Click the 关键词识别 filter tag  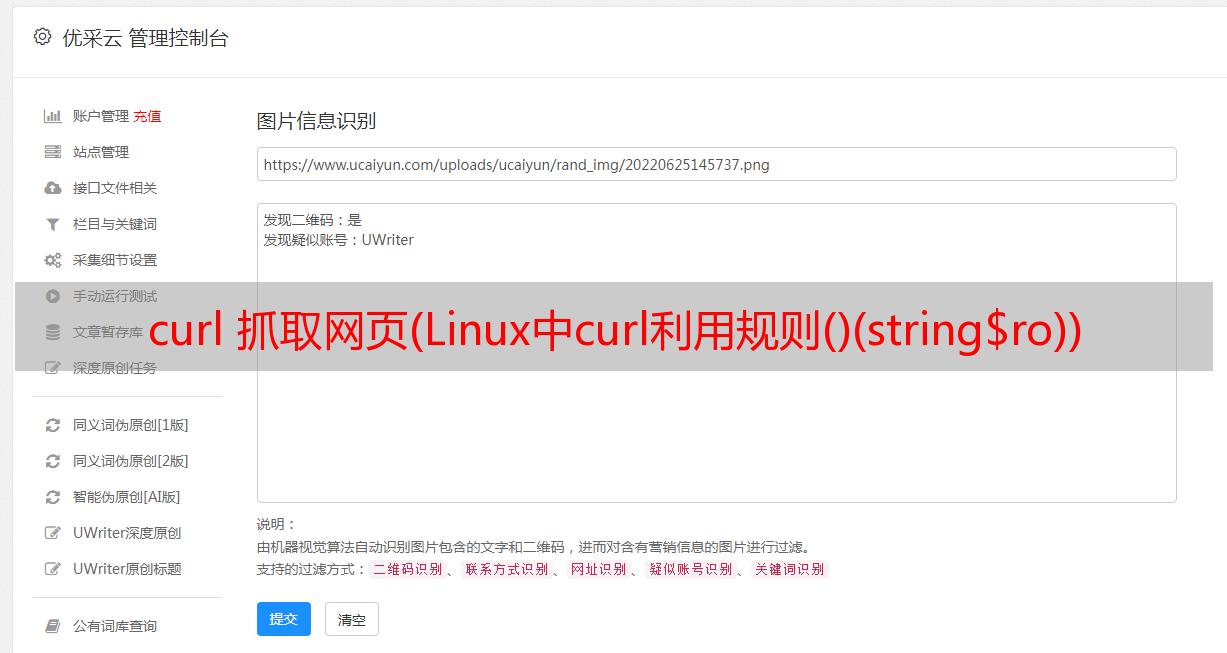(789, 569)
